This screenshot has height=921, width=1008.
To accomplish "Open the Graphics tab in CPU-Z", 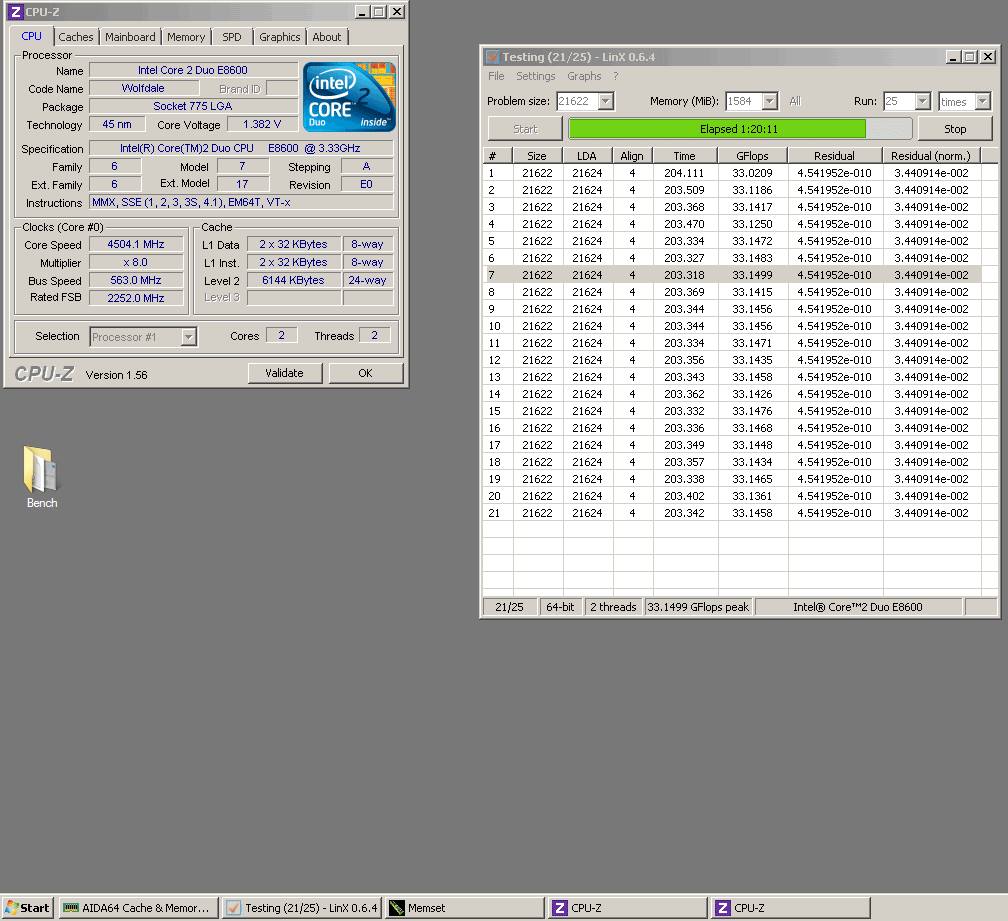I will click(280, 37).
